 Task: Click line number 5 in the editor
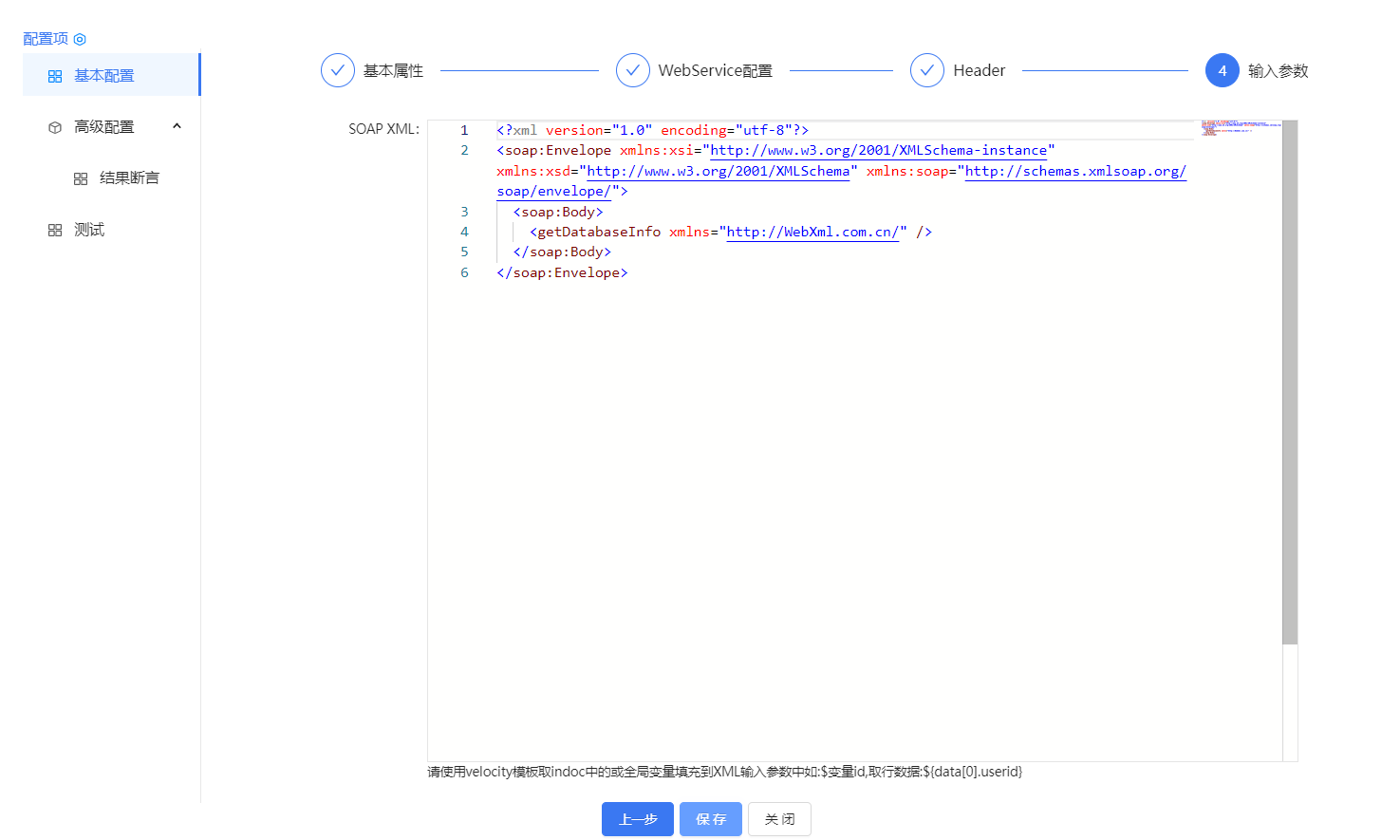(464, 252)
